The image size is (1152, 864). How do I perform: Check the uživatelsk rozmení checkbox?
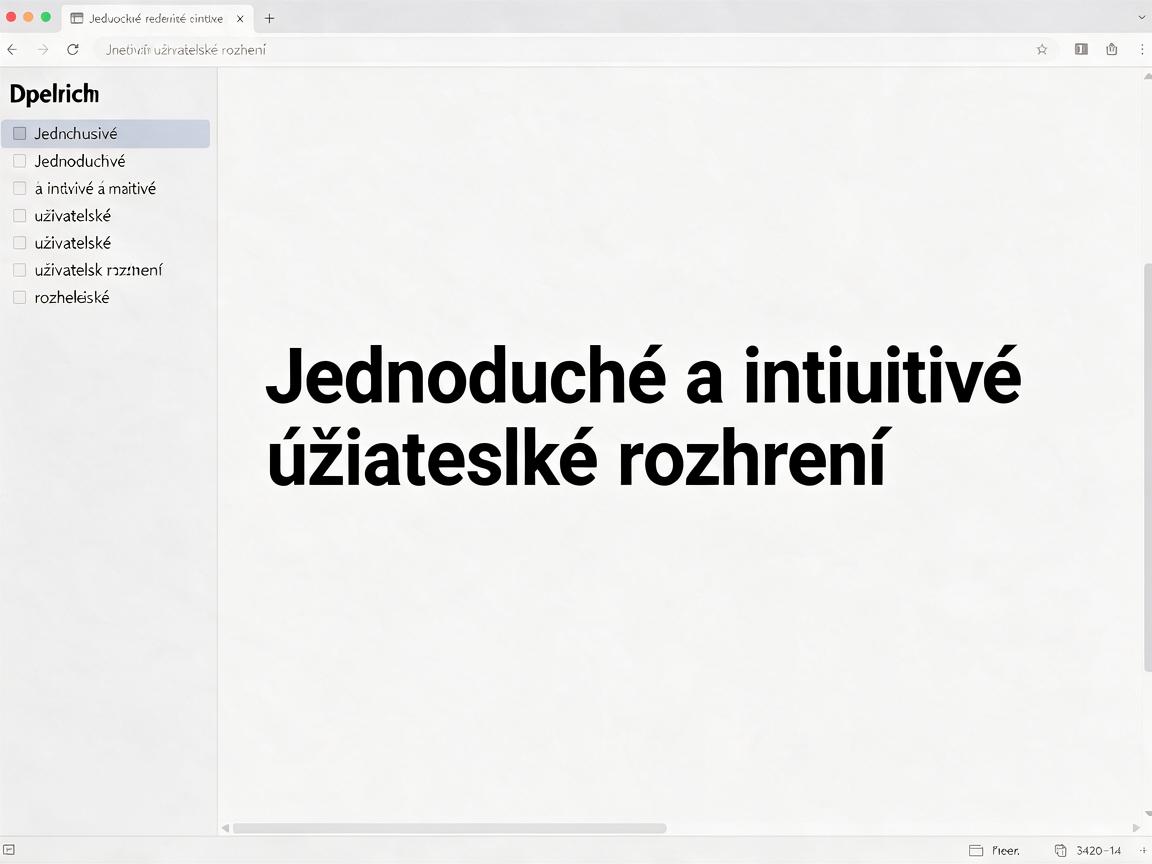20,270
